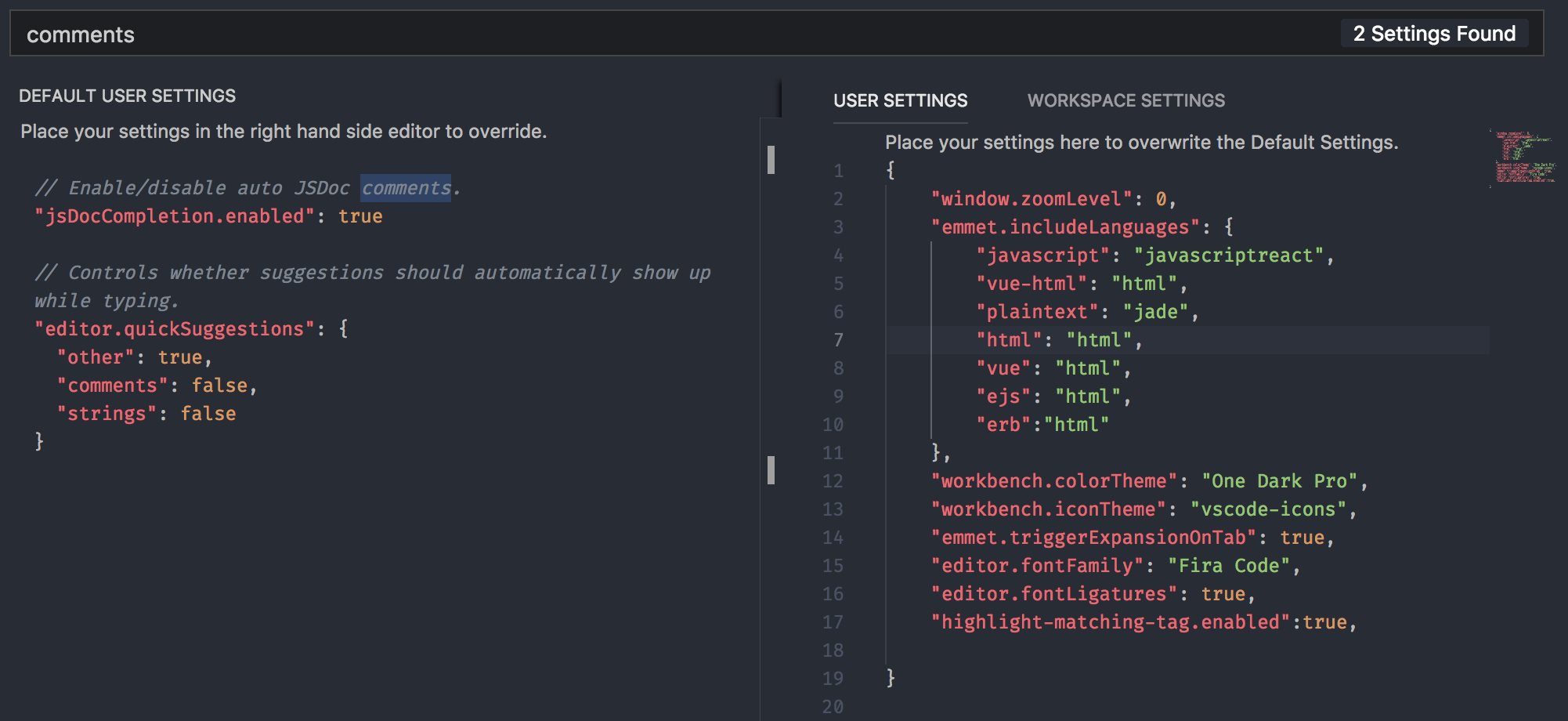Click the "editor.fontFamily" key
Screen dimensions: 1568x721
coord(1037,566)
